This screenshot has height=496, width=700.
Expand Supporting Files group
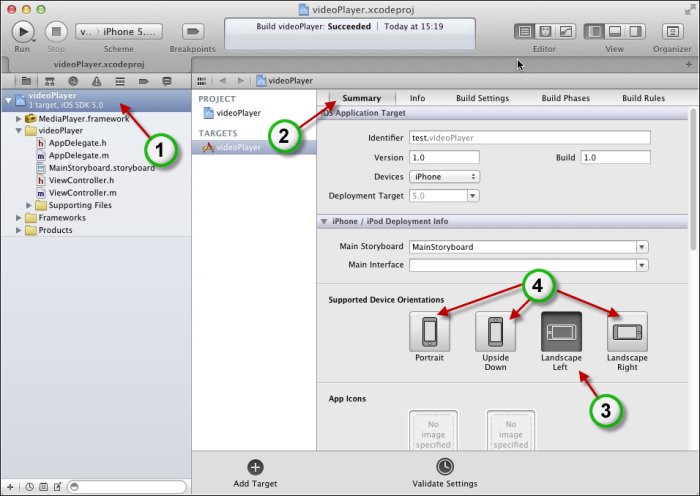point(29,205)
